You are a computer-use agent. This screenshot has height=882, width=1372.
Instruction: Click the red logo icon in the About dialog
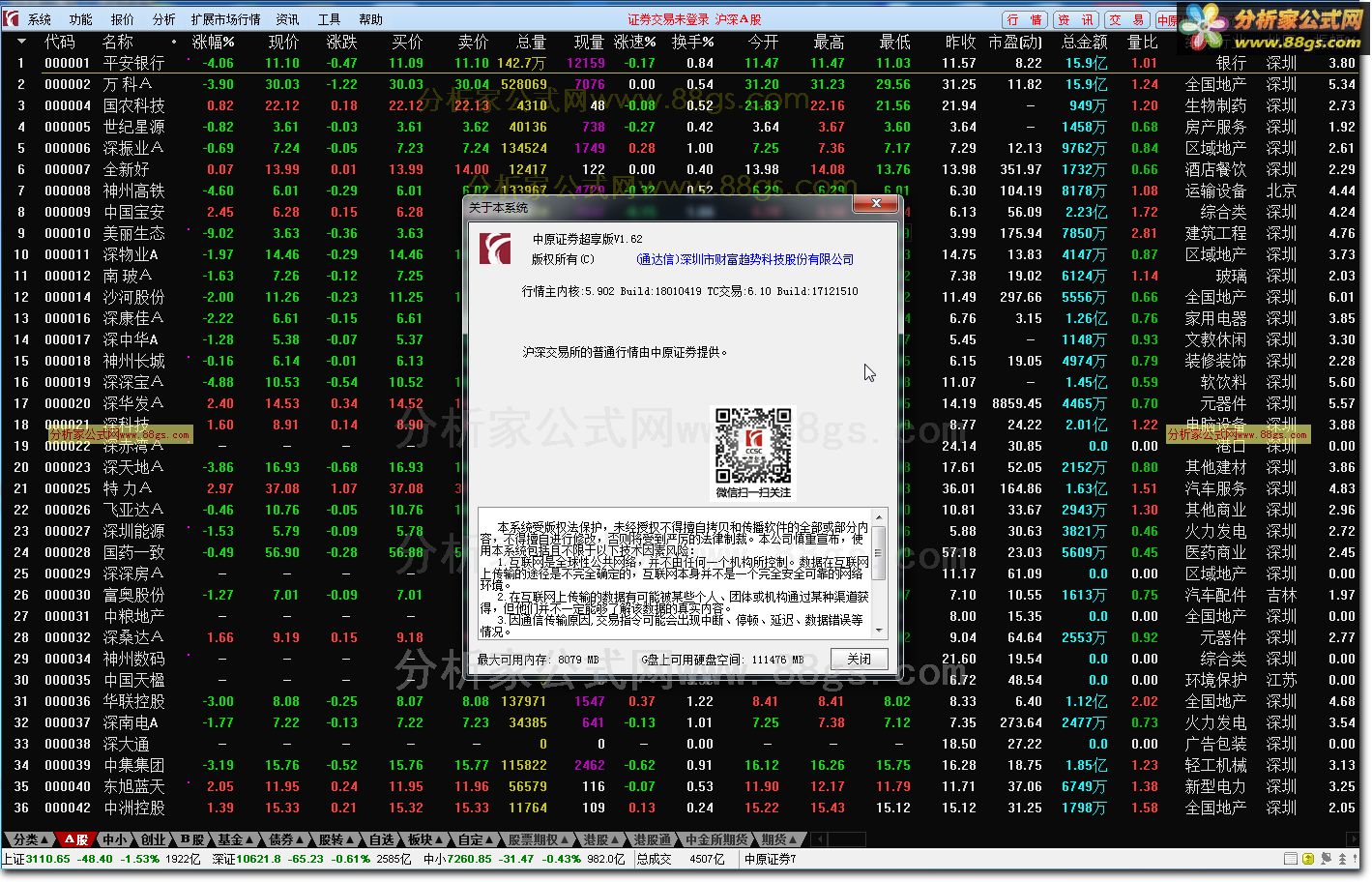(x=496, y=248)
